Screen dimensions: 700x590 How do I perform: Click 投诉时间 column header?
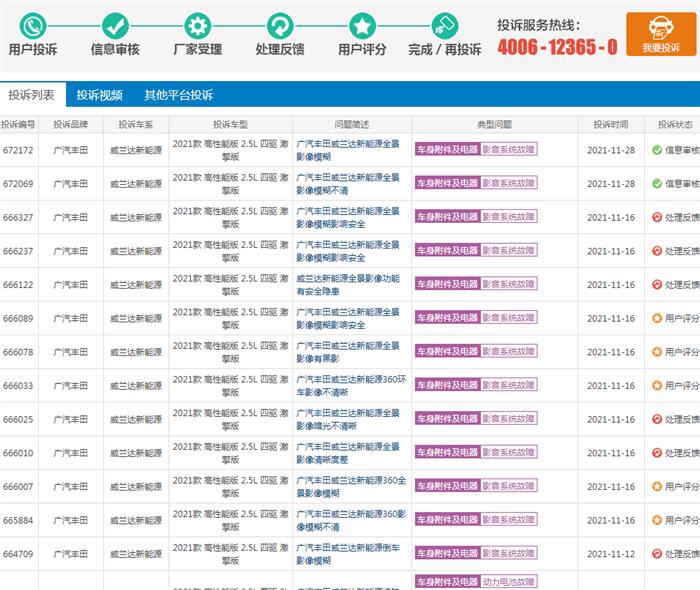pos(611,125)
